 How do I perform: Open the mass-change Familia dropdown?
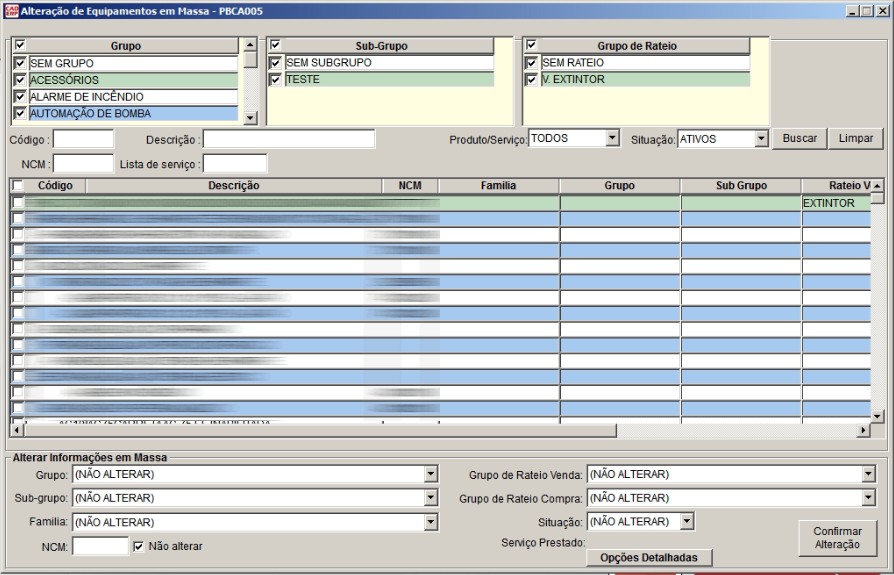pyautogui.click(x=431, y=522)
